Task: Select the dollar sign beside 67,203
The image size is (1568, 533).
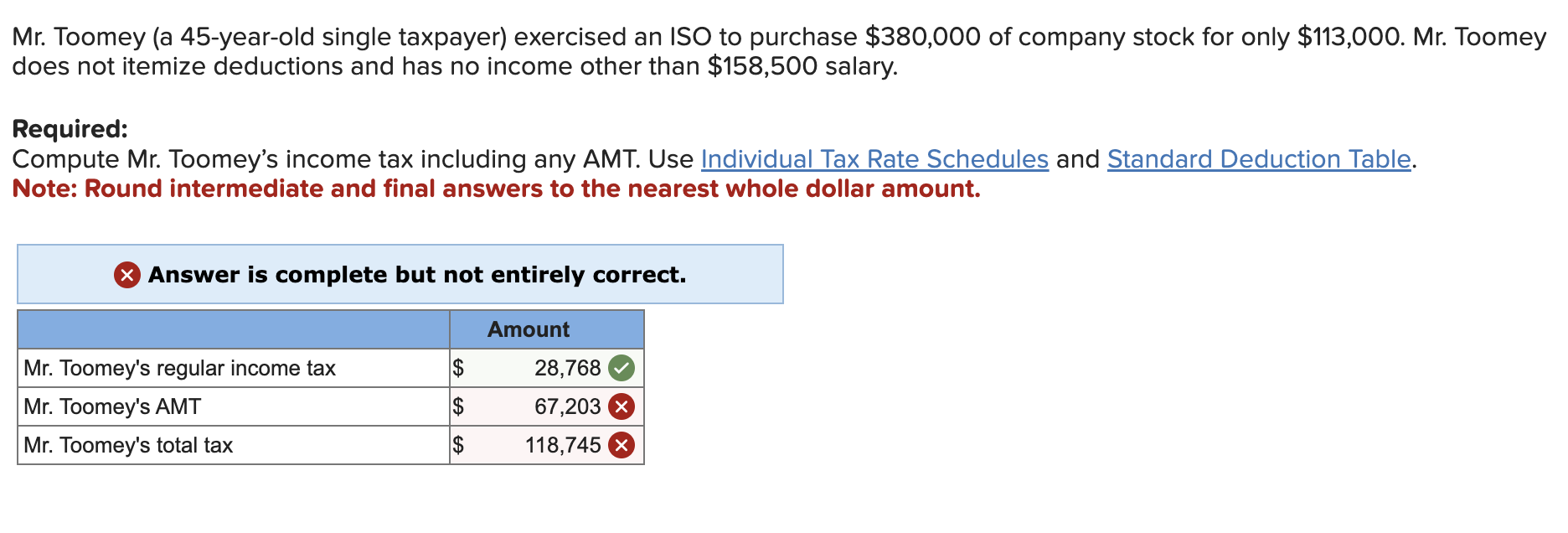Action: pos(458,406)
